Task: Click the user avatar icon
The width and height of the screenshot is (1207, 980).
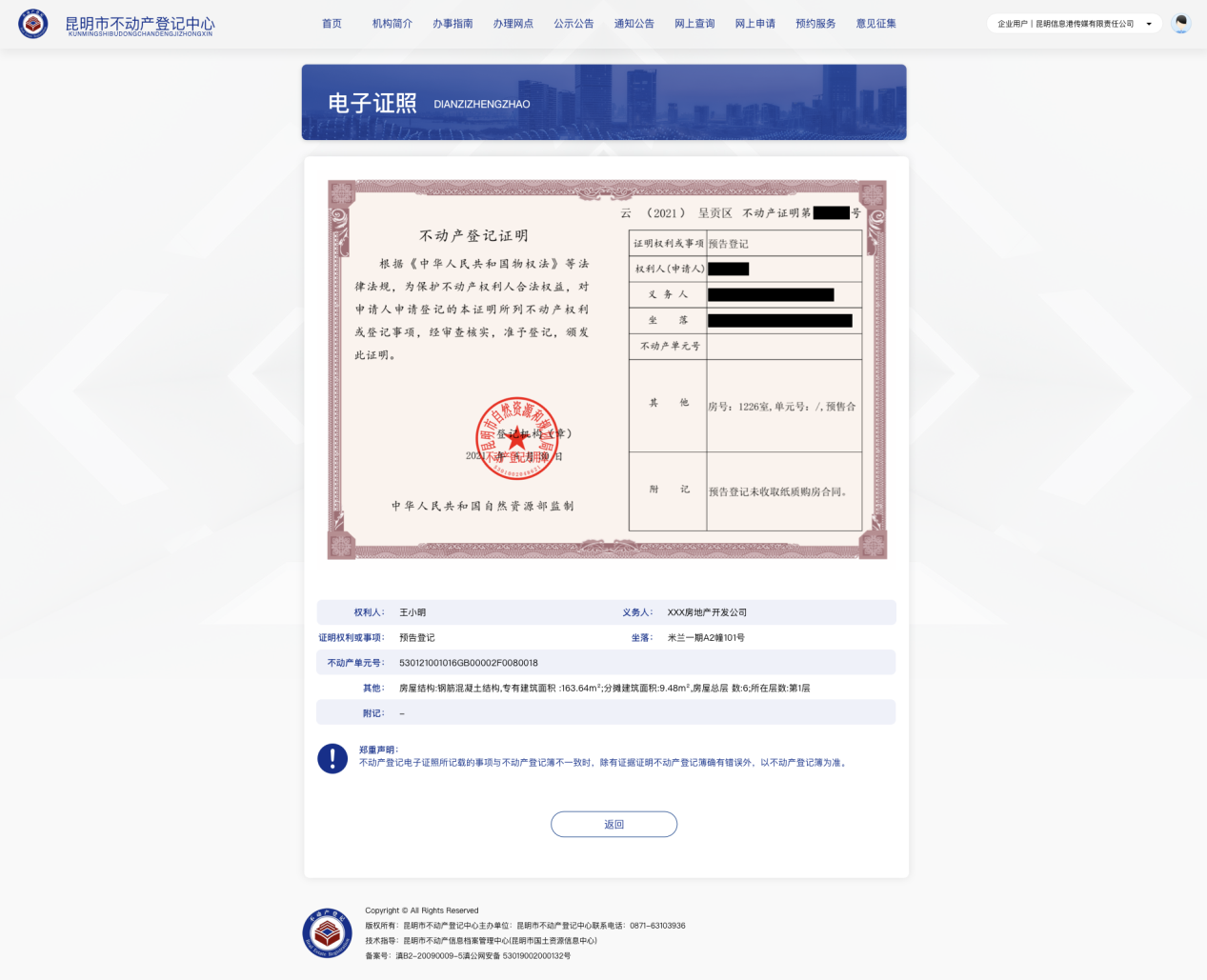Action: 1181,24
